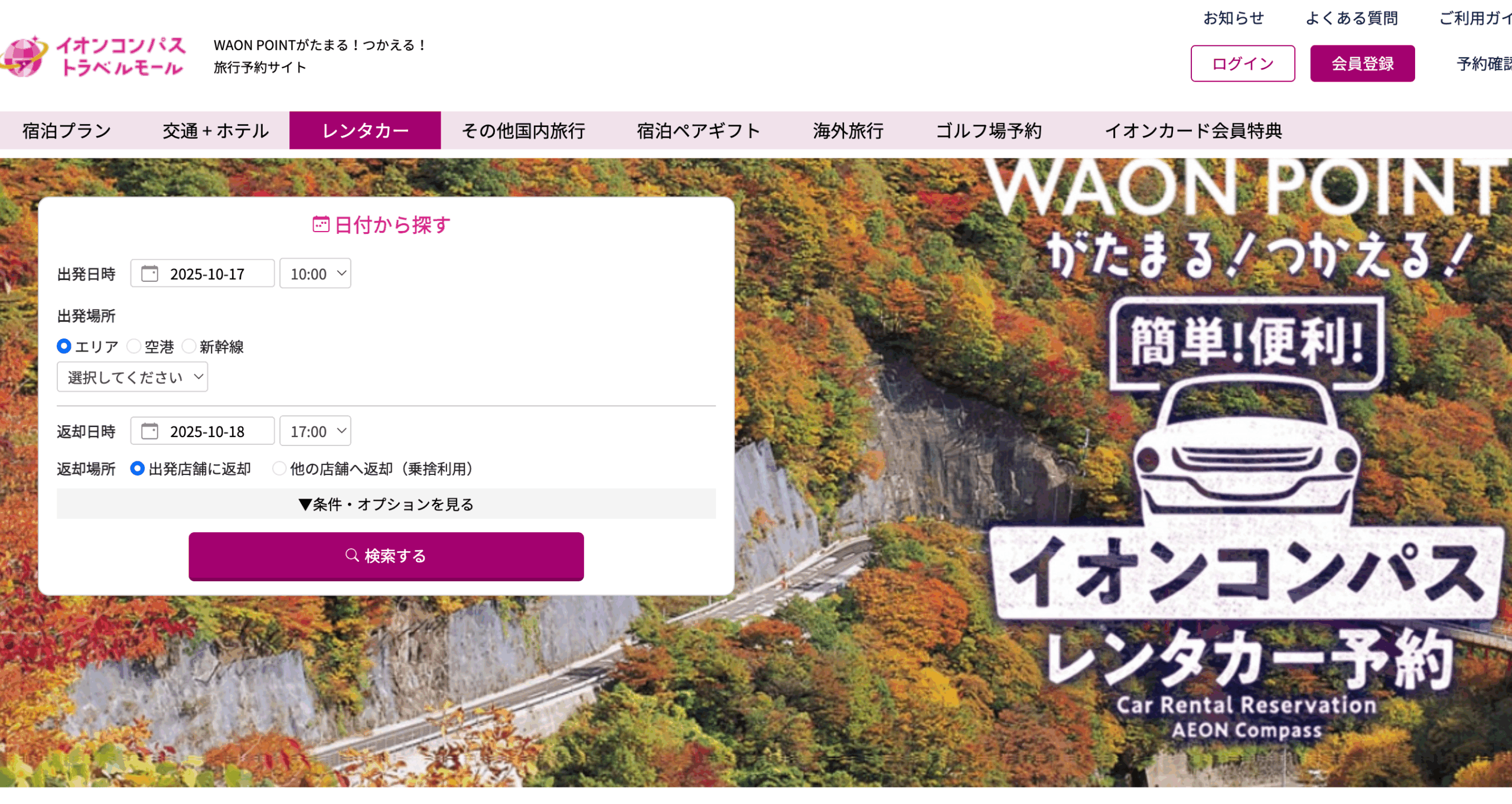Open the 10:00 departure time dropdown

[x=315, y=274]
